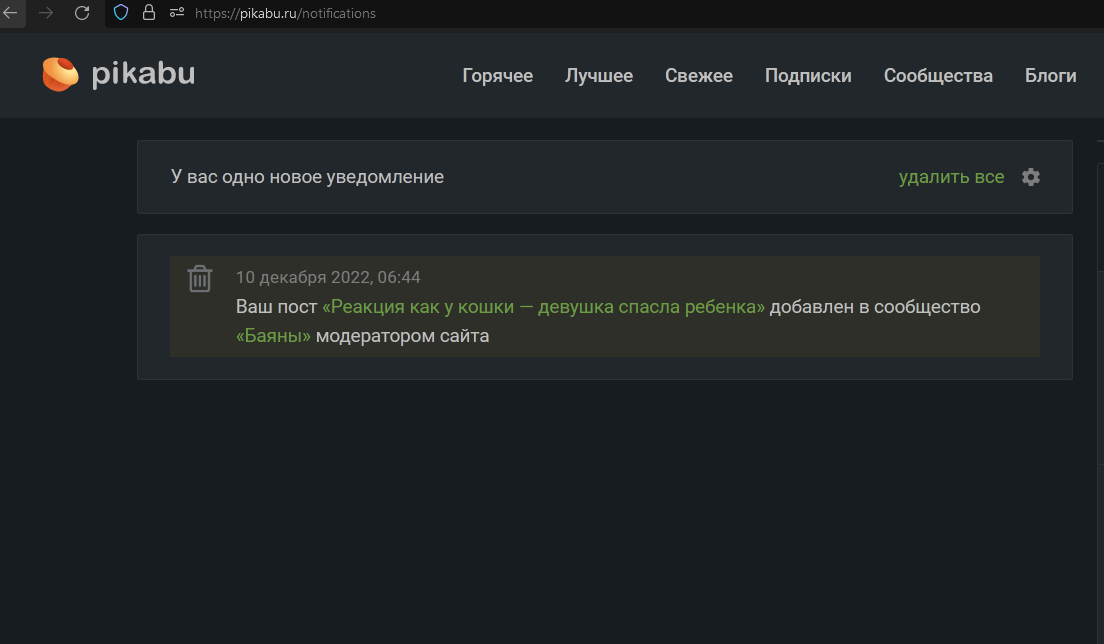Click the удалить все link
The height and width of the screenshot is (644, 1104).
pyautogui.click(x=951, y=177)
